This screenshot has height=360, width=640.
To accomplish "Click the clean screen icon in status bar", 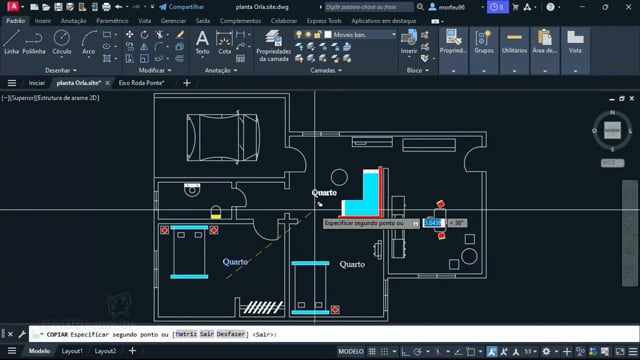I will tap(620, 351).
